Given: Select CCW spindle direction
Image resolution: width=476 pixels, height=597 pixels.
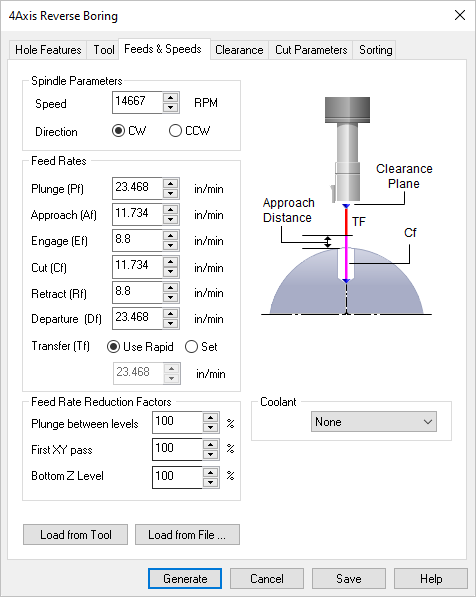Looking at the screenshot, I should 189,131.
